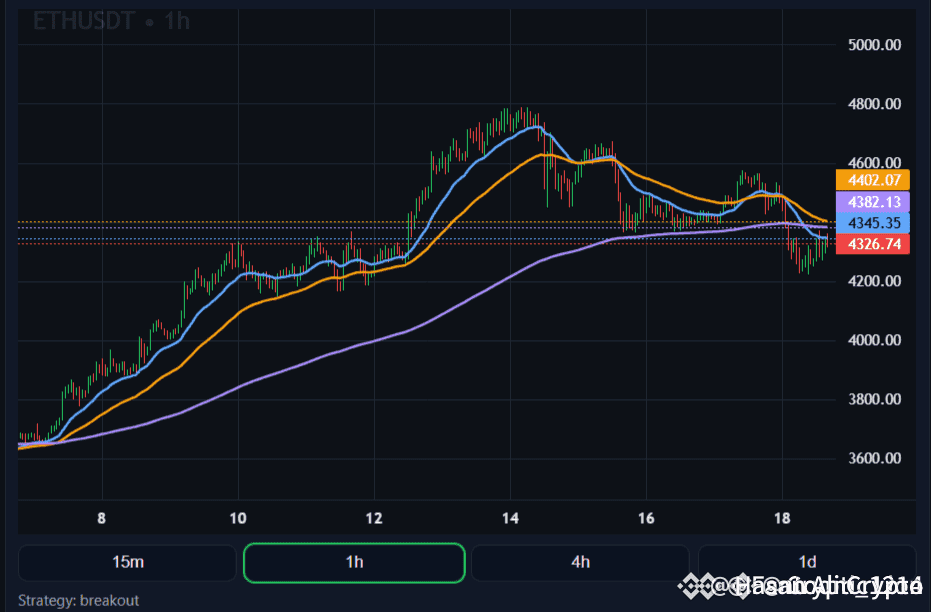Click date 16 on time axis
Viewport: 931px width, 612px height.
point(646,518)
